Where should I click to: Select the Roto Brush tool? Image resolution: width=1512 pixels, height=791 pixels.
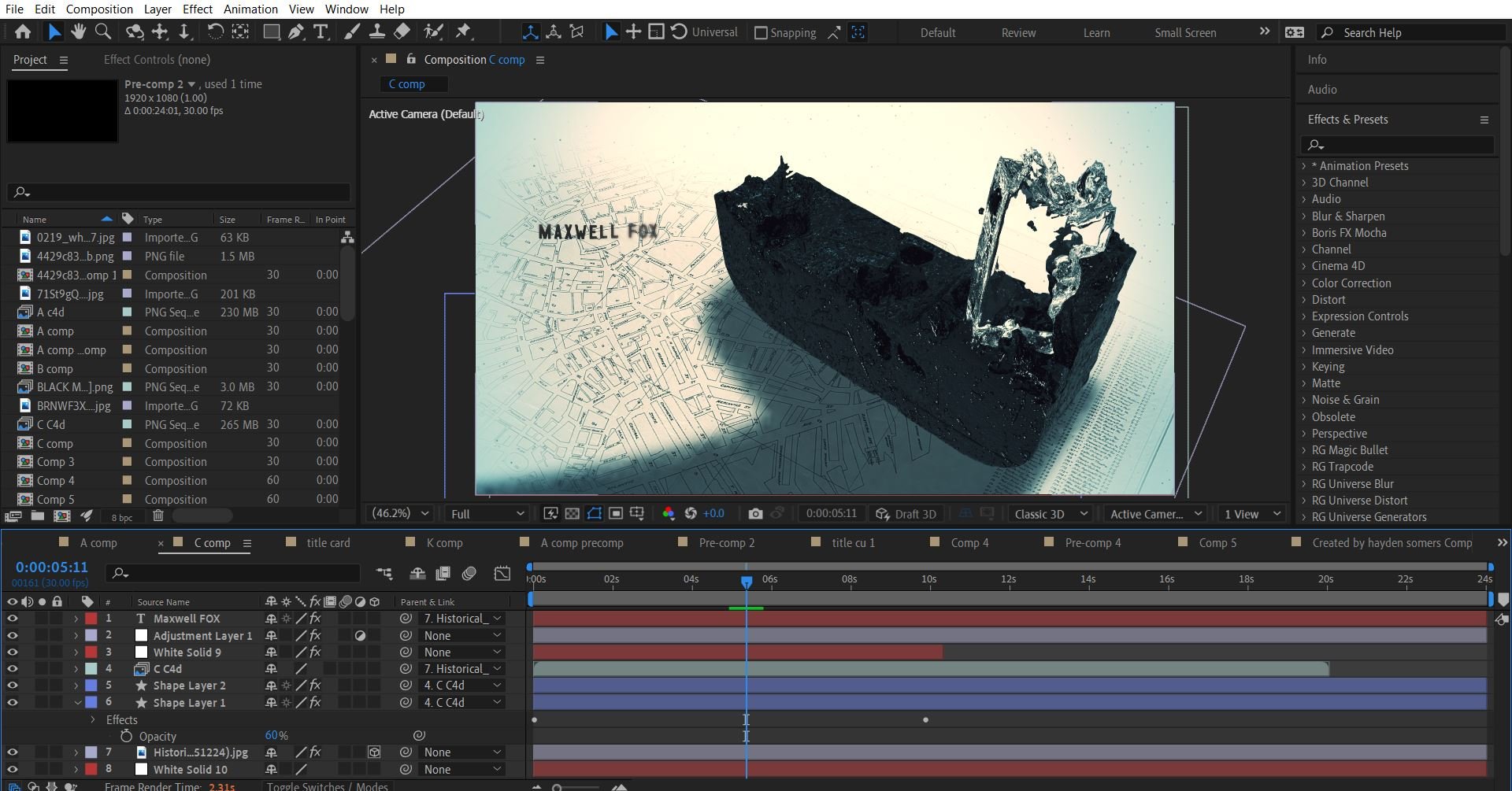433,32
